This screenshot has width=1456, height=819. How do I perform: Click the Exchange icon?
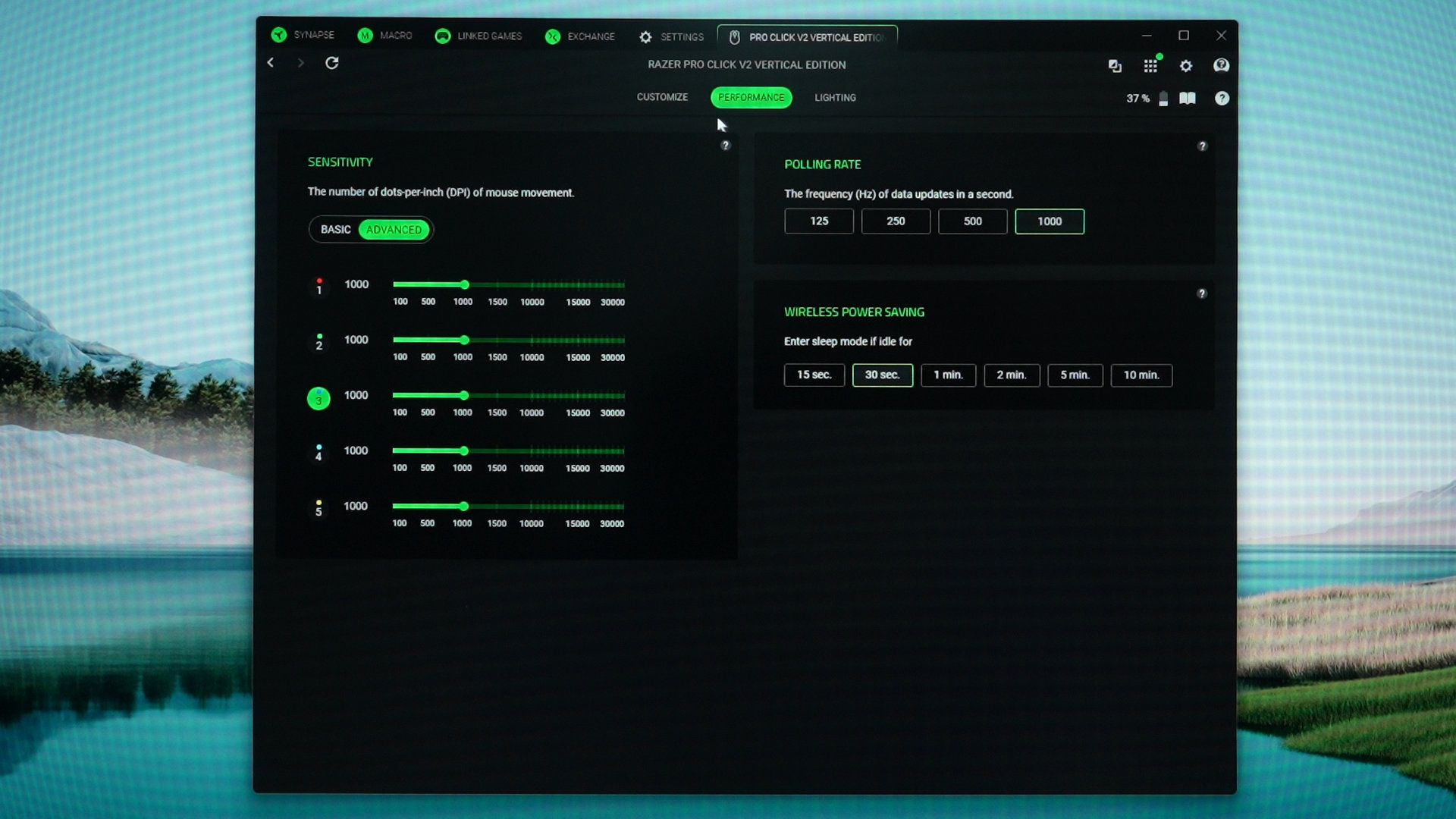(x=553, y=36)
